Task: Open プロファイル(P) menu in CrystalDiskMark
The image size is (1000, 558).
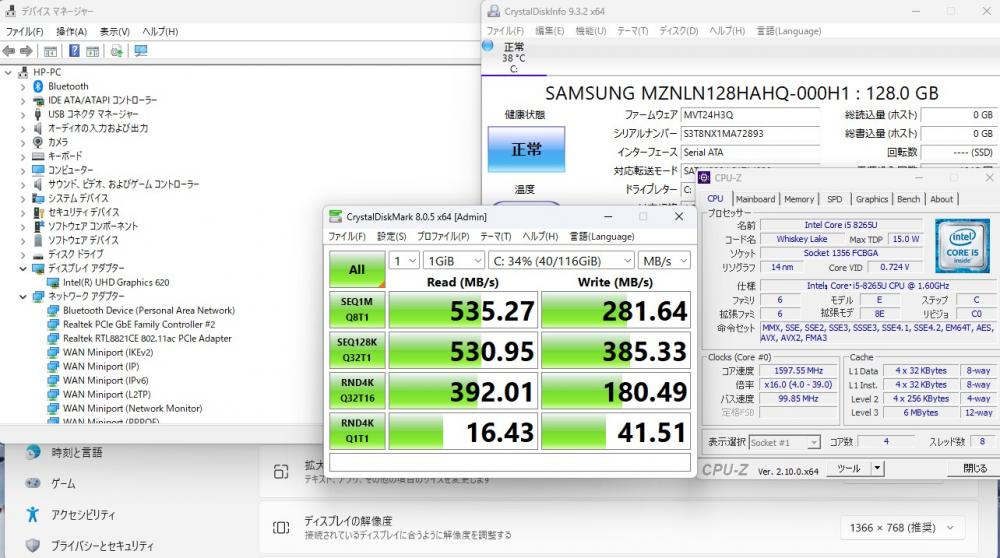Action: (x=443, y=237)
